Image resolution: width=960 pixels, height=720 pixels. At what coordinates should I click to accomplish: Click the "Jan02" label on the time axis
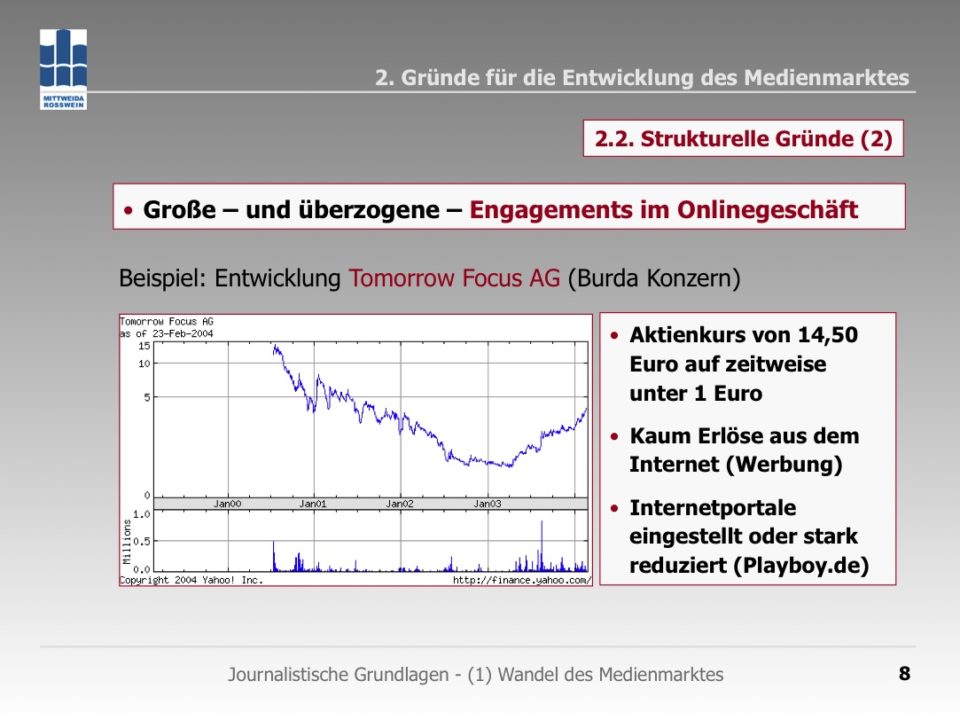[x=400, y=504]
